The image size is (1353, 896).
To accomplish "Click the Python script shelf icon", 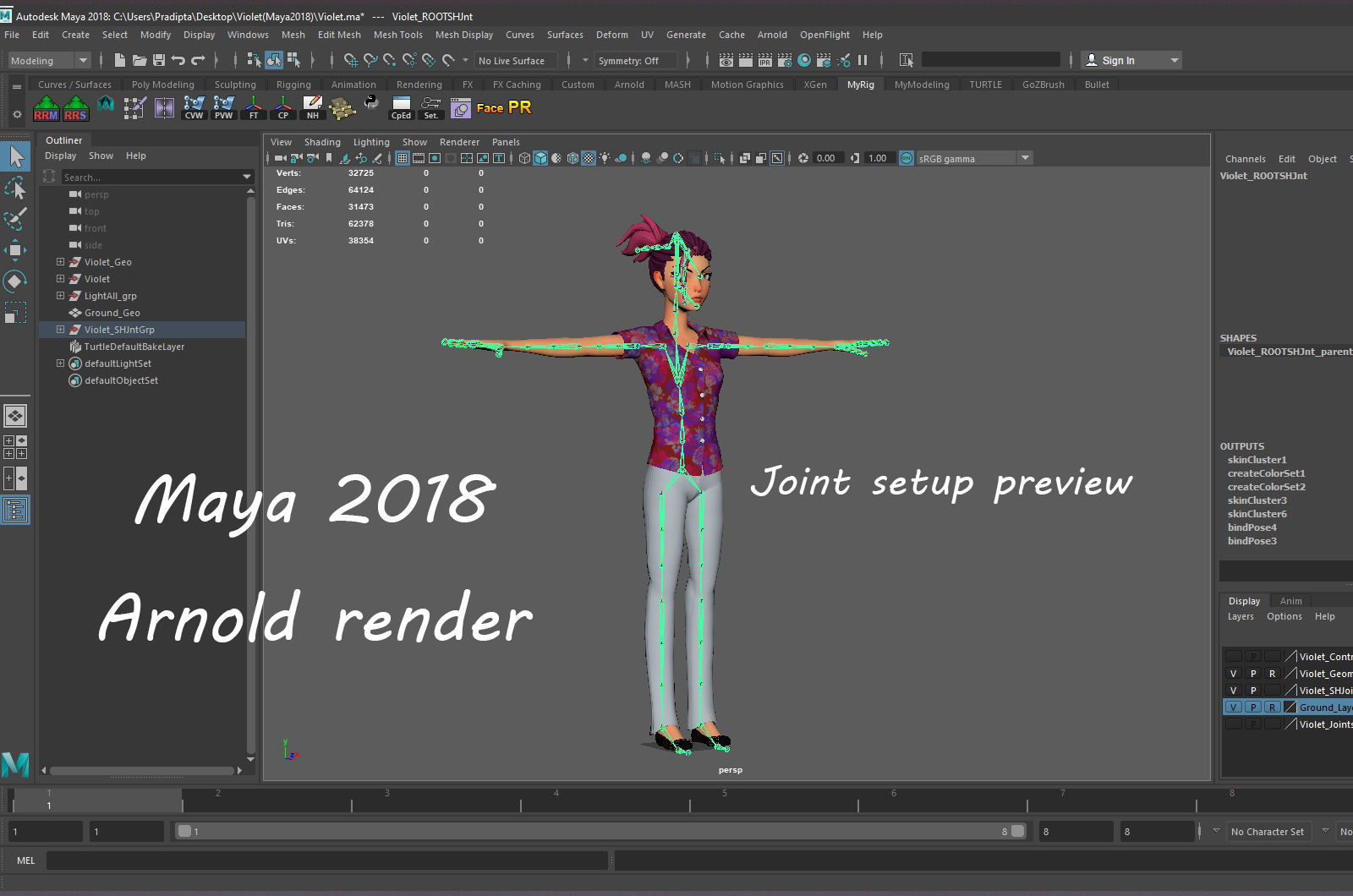I will [x=371, y=103].
